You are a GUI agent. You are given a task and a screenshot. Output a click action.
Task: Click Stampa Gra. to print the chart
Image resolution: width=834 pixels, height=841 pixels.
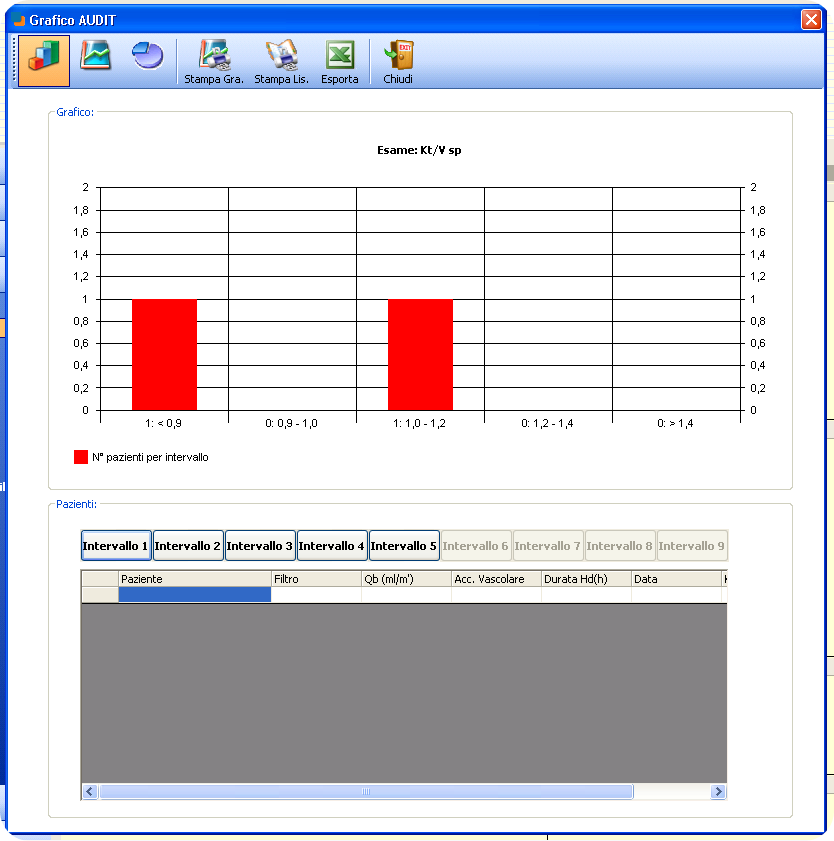coord(213,62)
